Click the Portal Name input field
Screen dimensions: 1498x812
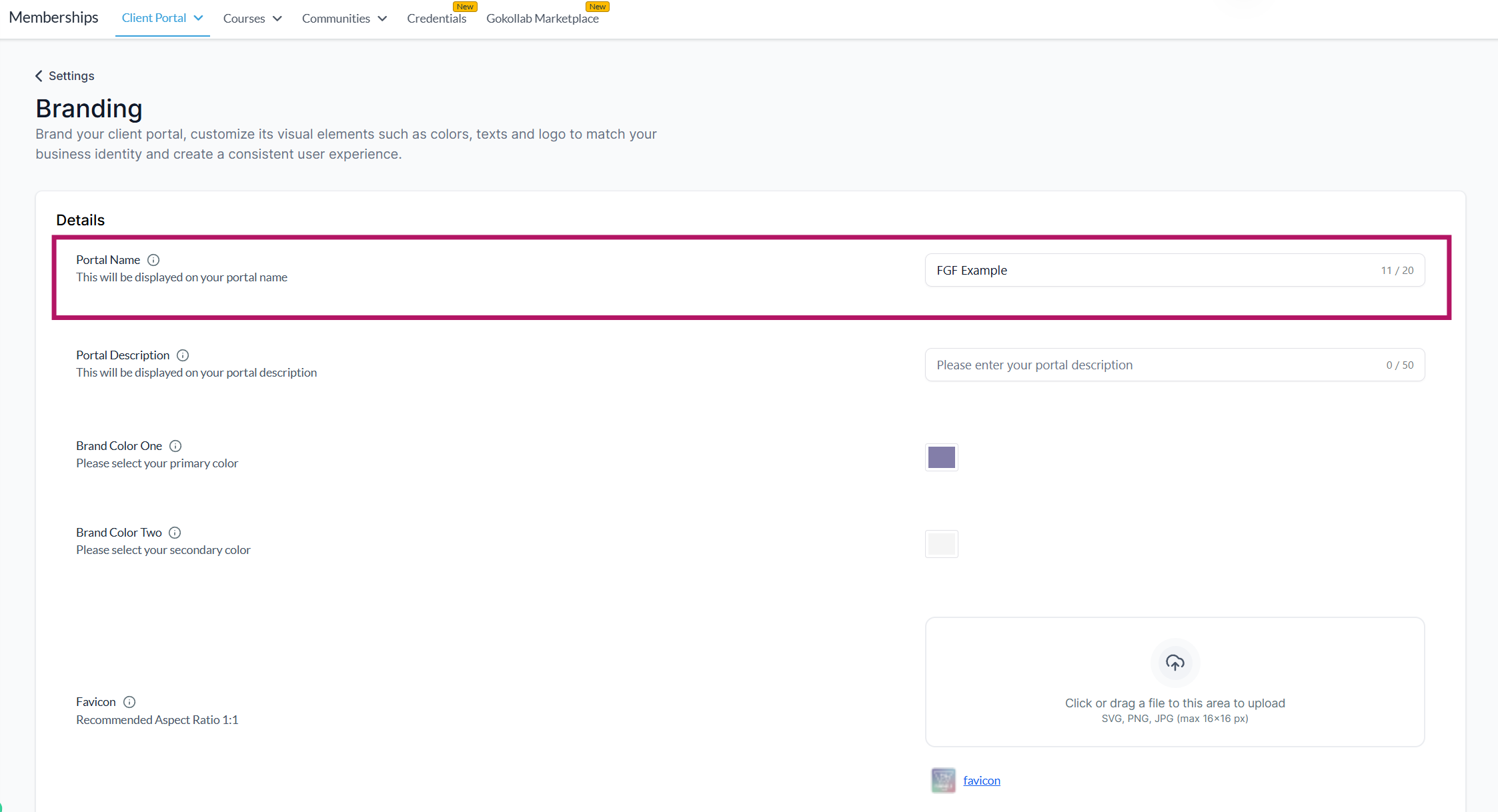(1154, 270)
